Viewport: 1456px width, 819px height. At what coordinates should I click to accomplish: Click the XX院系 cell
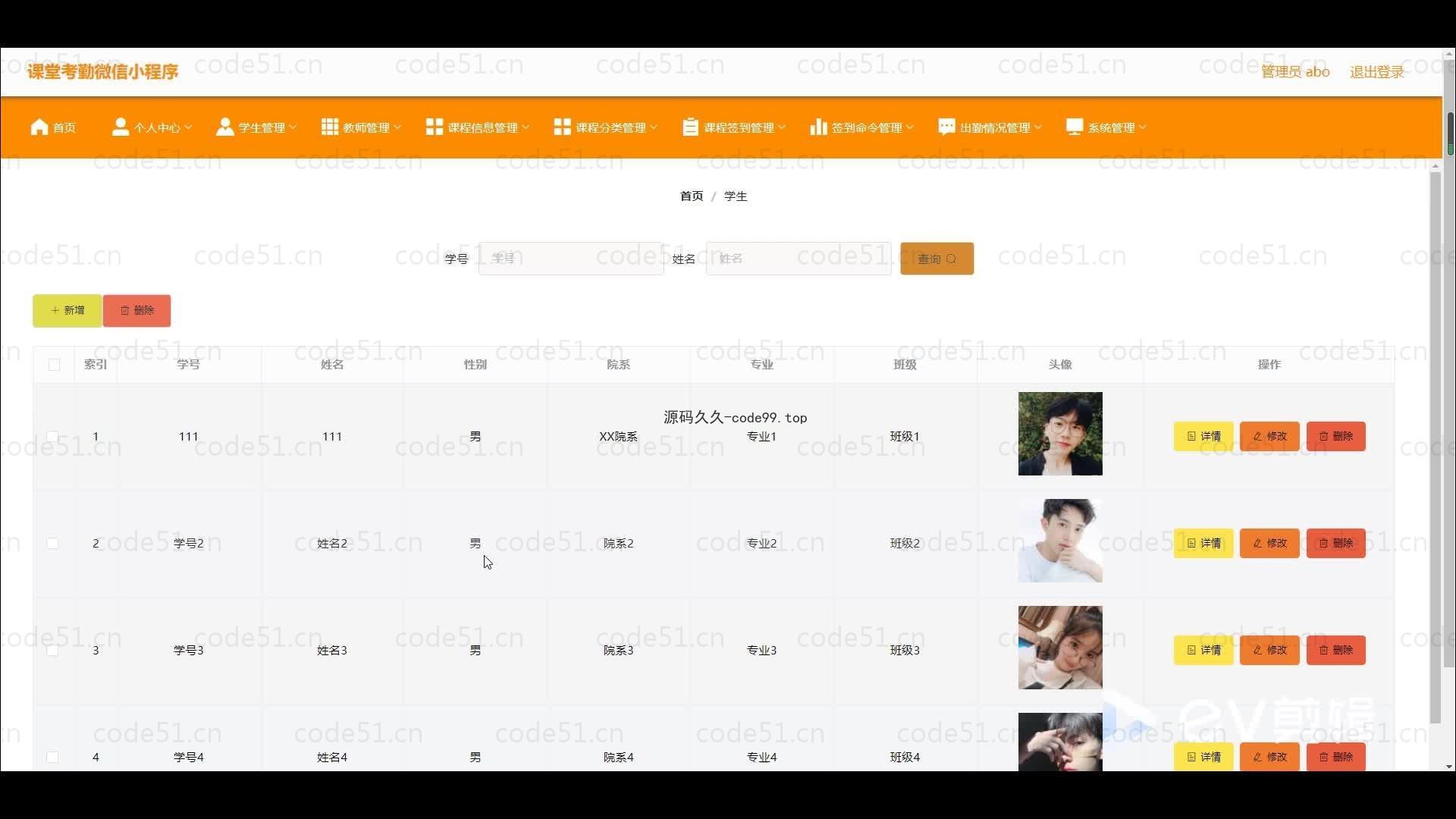pos(618,437)
